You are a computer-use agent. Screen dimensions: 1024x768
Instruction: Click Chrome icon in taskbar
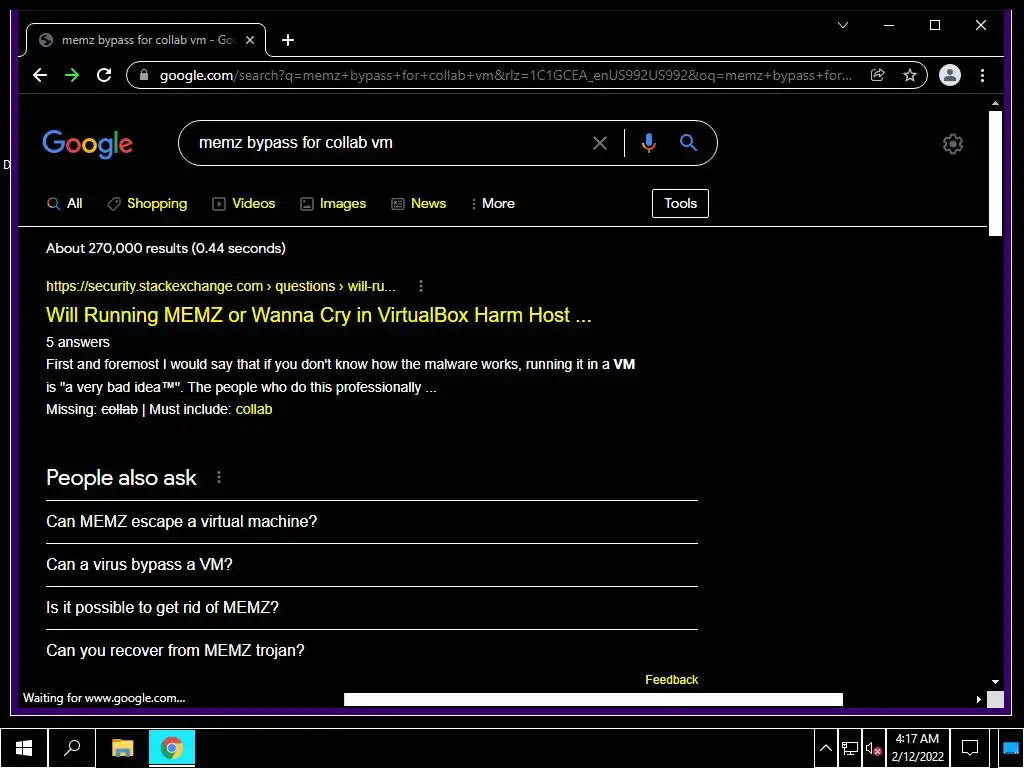172,748
